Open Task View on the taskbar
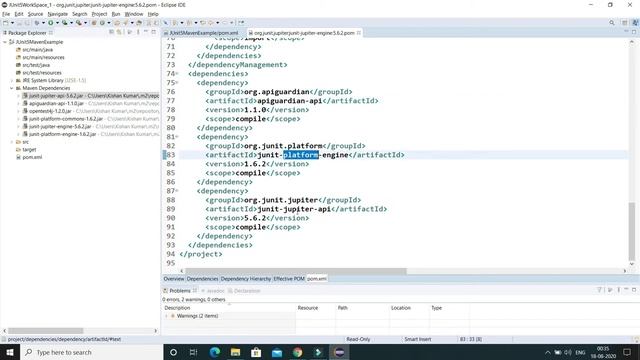The height and width of the screenshot is (360, 640). pyautogui.click(x=193, y=352)
